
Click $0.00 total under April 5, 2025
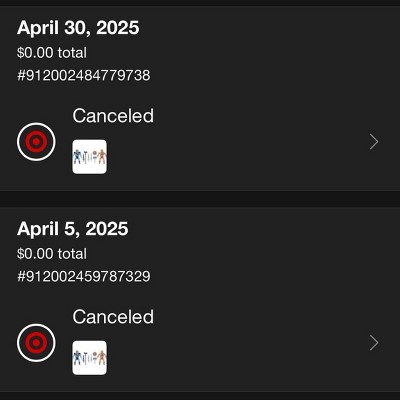52,254
